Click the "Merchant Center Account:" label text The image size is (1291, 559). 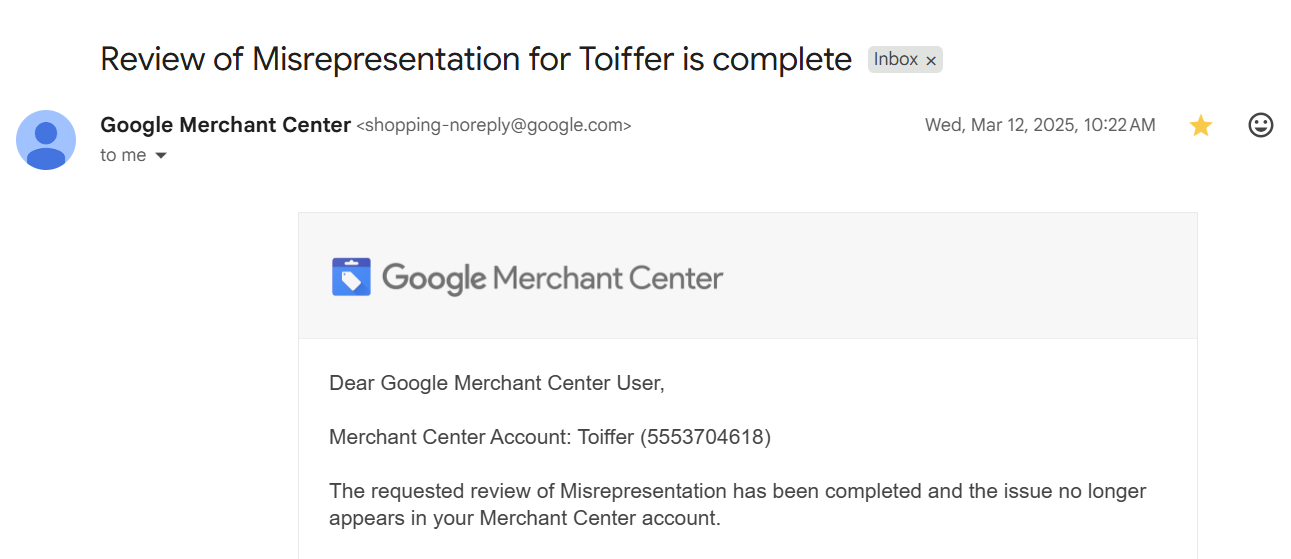450,437
